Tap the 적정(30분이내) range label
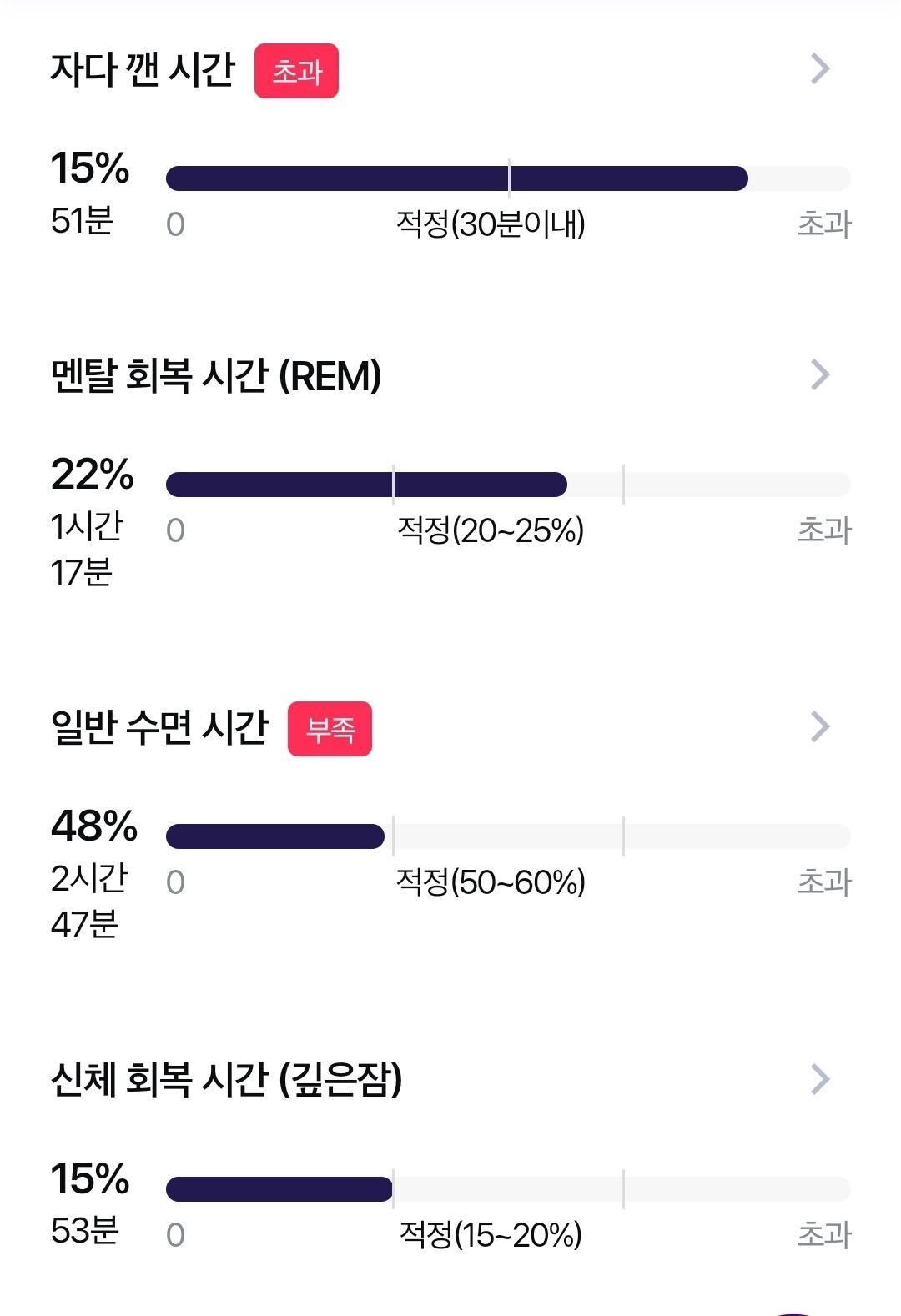Screen dimensions: 901x1316 (491, 224)
